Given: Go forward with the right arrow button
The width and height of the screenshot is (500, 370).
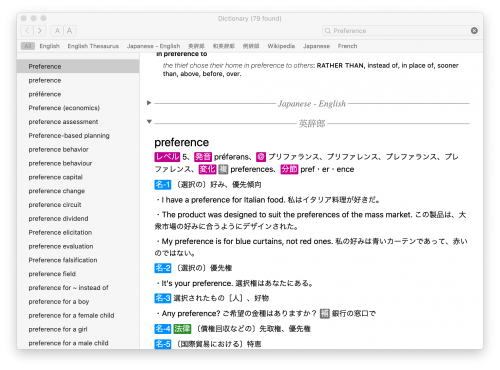Looking at the screenshot, I should pos(40,31).
